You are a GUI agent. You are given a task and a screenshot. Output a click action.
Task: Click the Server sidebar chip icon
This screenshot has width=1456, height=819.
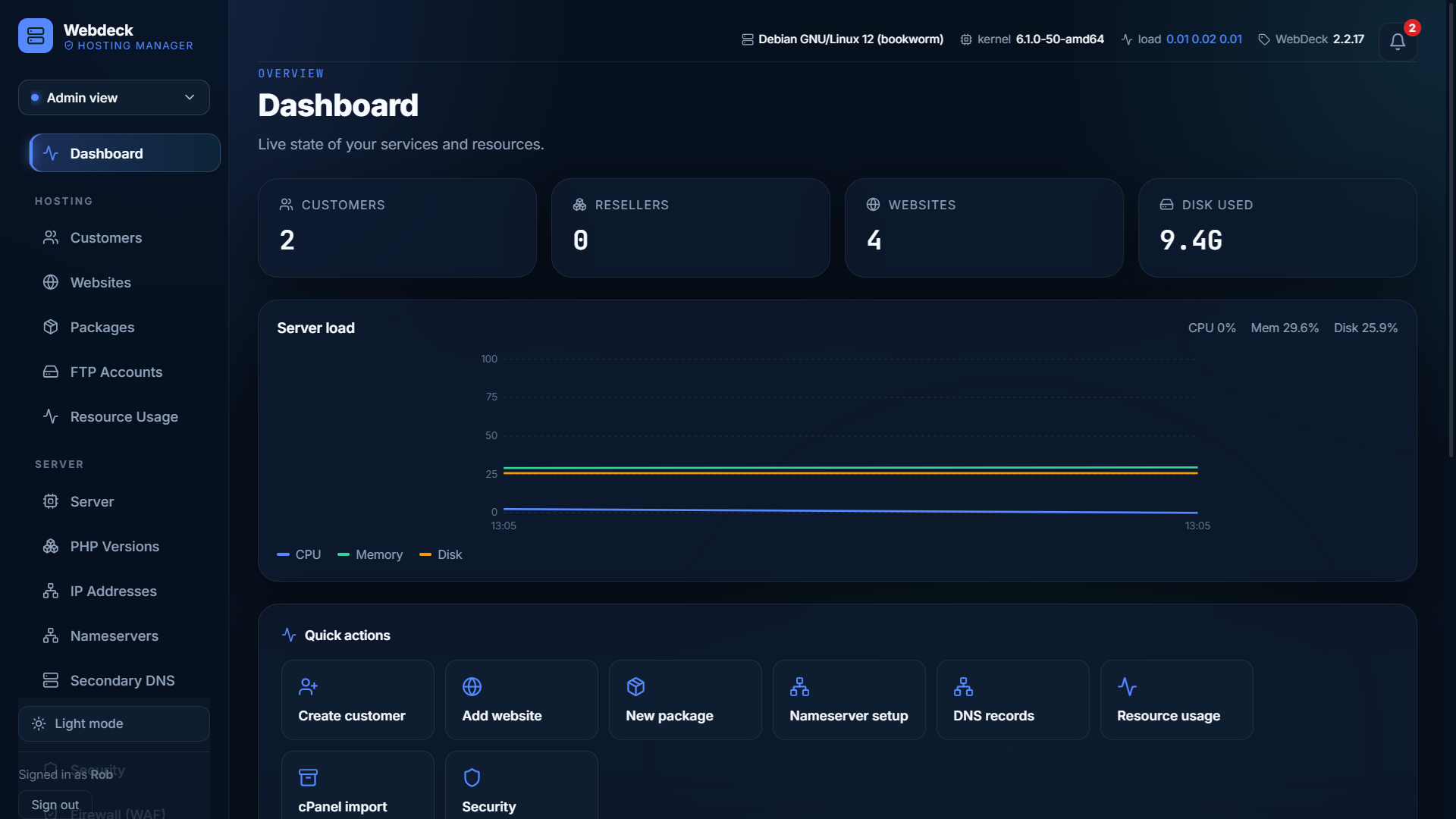tap(51, 501)
